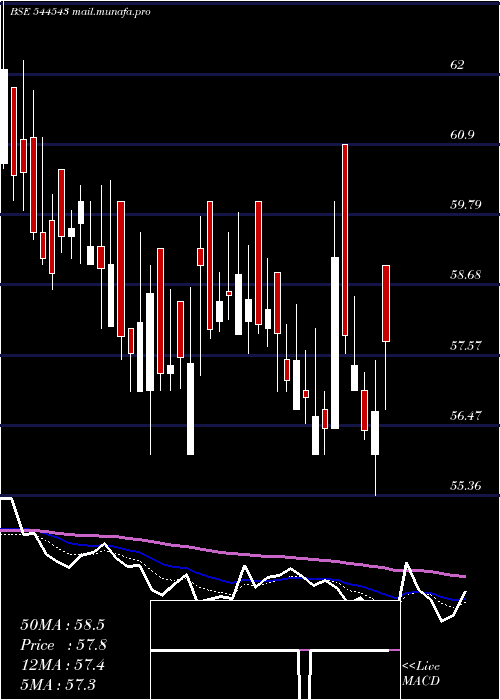Screen dimensions: 500x700
Task: Click the 12MA : 57.4 readout
Action: [62, 665]
